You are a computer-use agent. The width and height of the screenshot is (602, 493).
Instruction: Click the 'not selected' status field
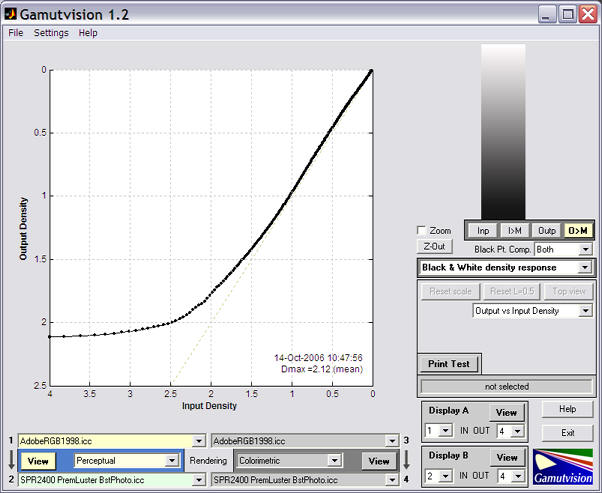pyautogui.click(x=506, y=387)
